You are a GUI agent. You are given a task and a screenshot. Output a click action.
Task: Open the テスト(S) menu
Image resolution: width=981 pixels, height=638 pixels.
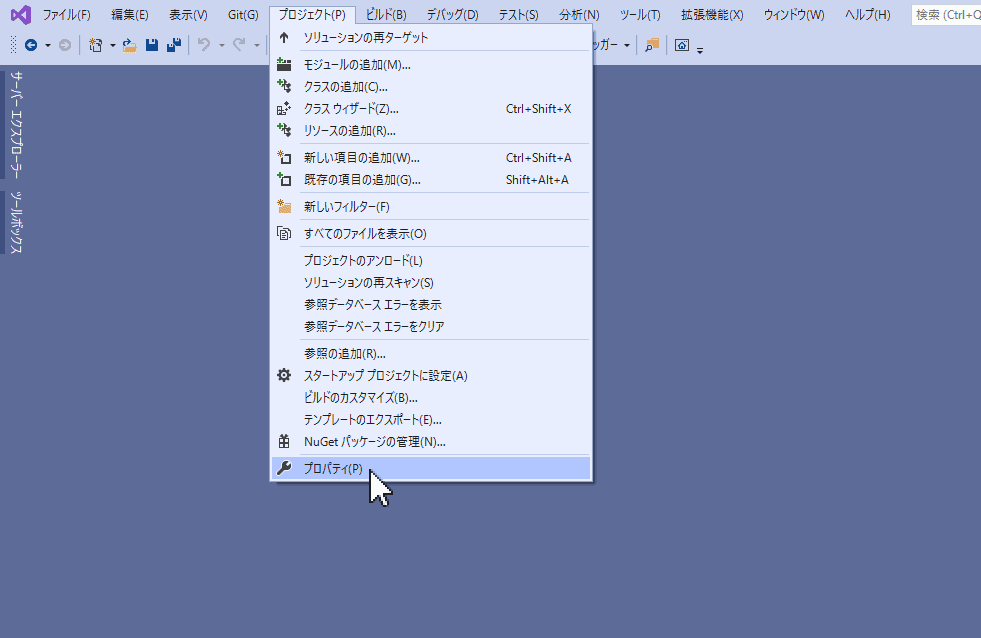(518, 14)
